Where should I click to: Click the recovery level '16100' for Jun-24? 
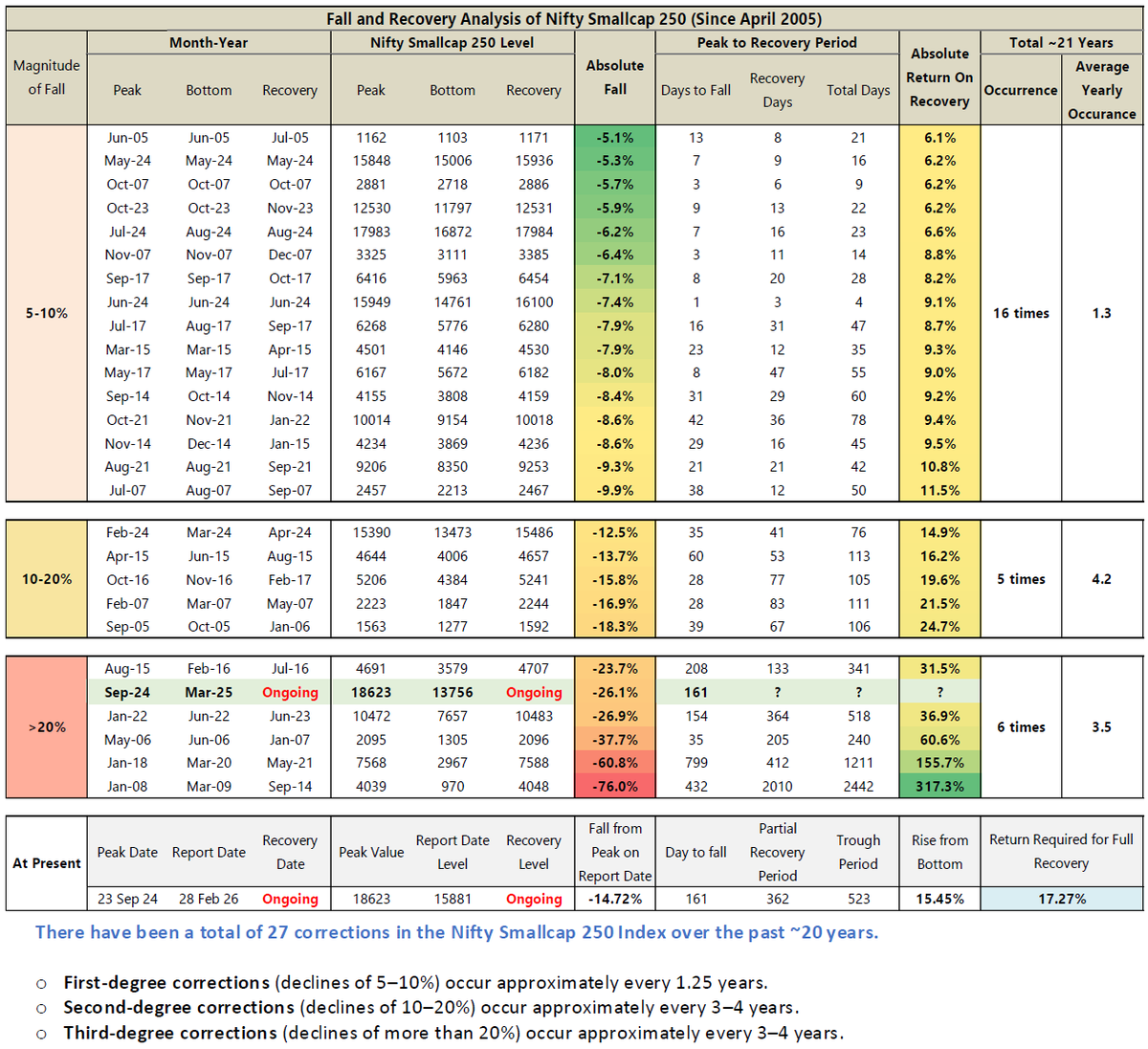click(x=534, y=302)
